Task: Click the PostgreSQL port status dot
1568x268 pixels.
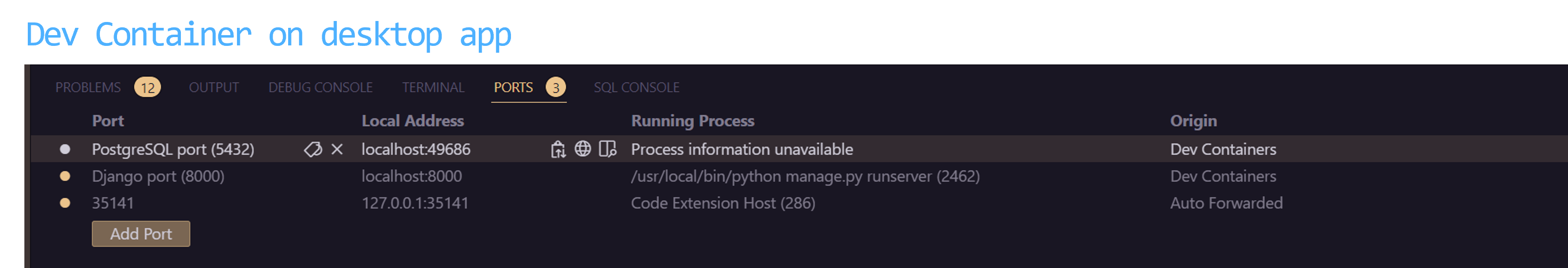Action: [x=64, y=149]
